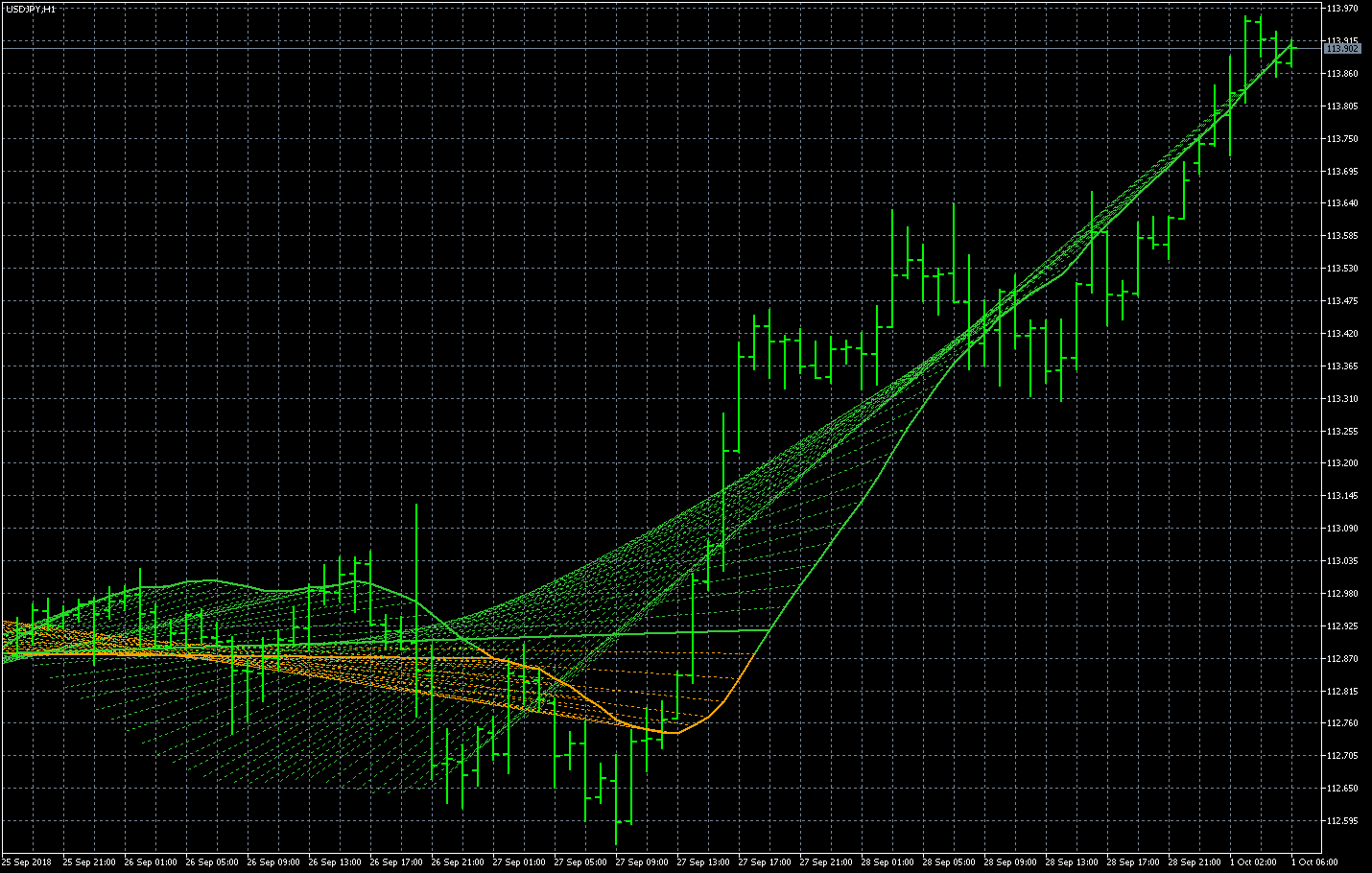Screen dimensions: 1372x873
Task: Select the 113.530 price axis label
Action: 1343,269
